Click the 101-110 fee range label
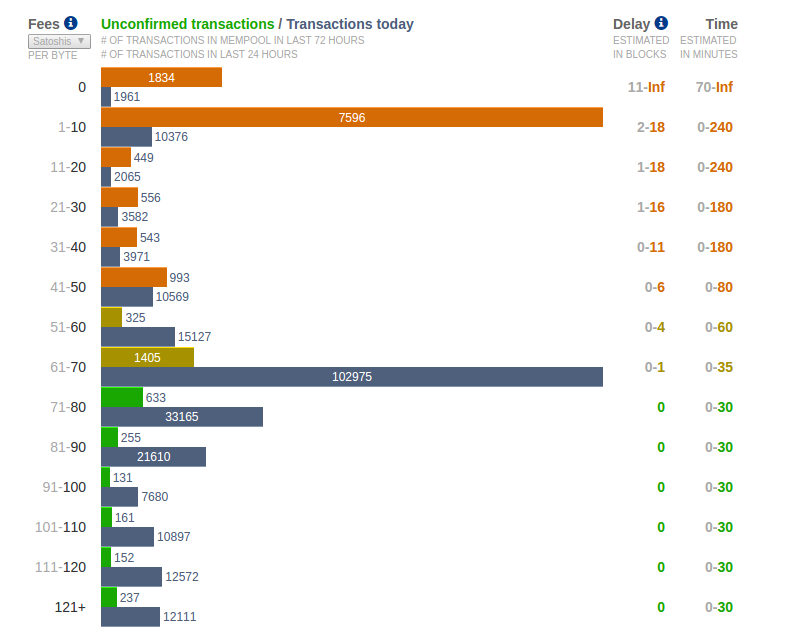 (x=60, y=527)
